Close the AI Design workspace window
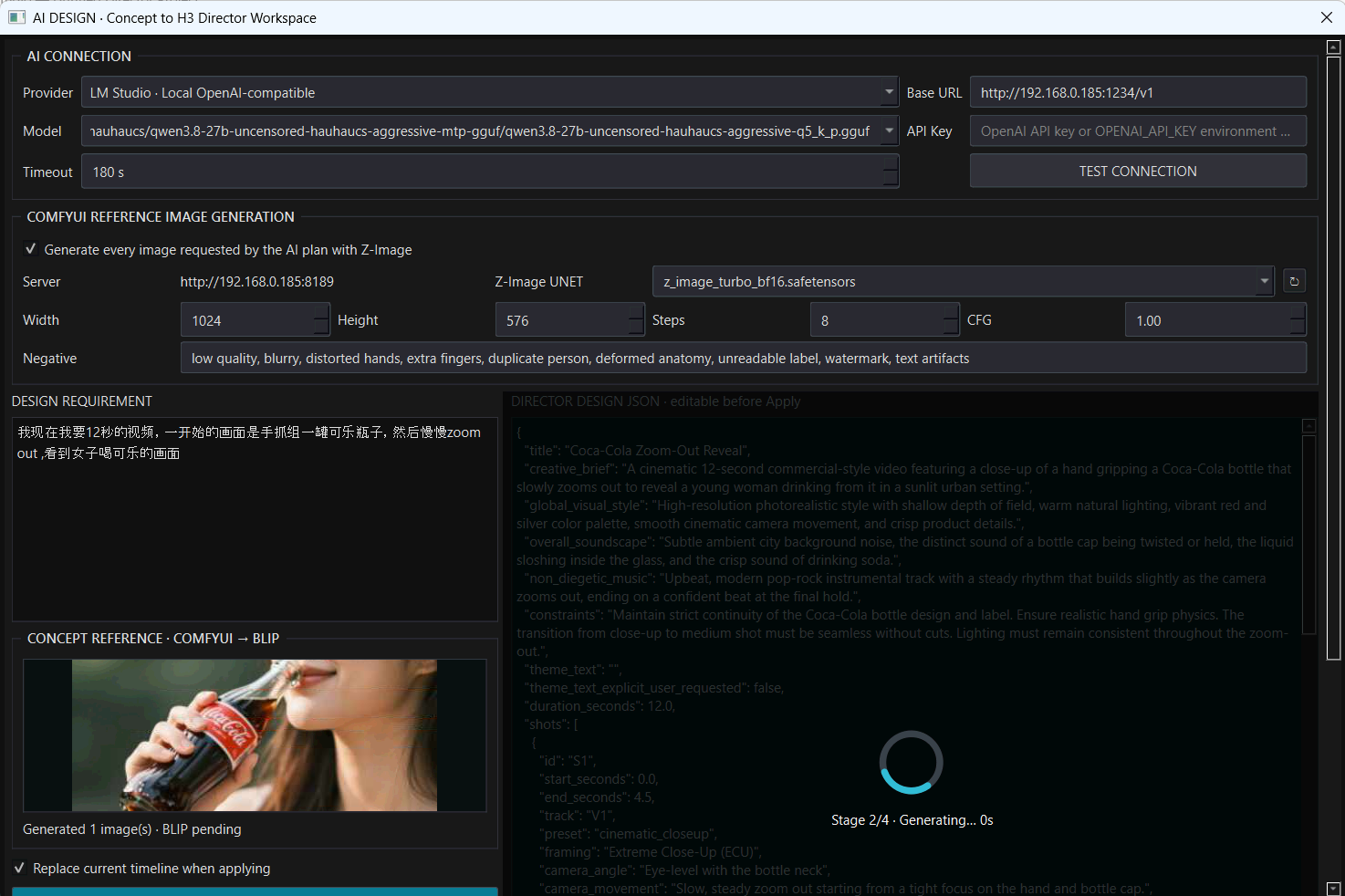The height and width of the screenshot is (896, 1345). (x=1326, y=17)
